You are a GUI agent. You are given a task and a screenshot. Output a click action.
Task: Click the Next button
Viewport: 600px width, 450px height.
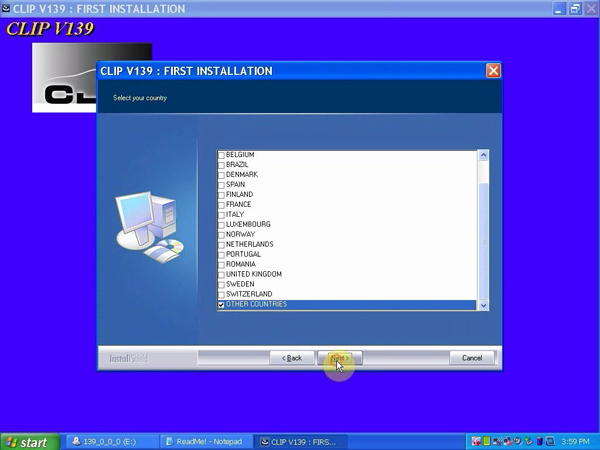pyautogui.click(x=340, y=358)
